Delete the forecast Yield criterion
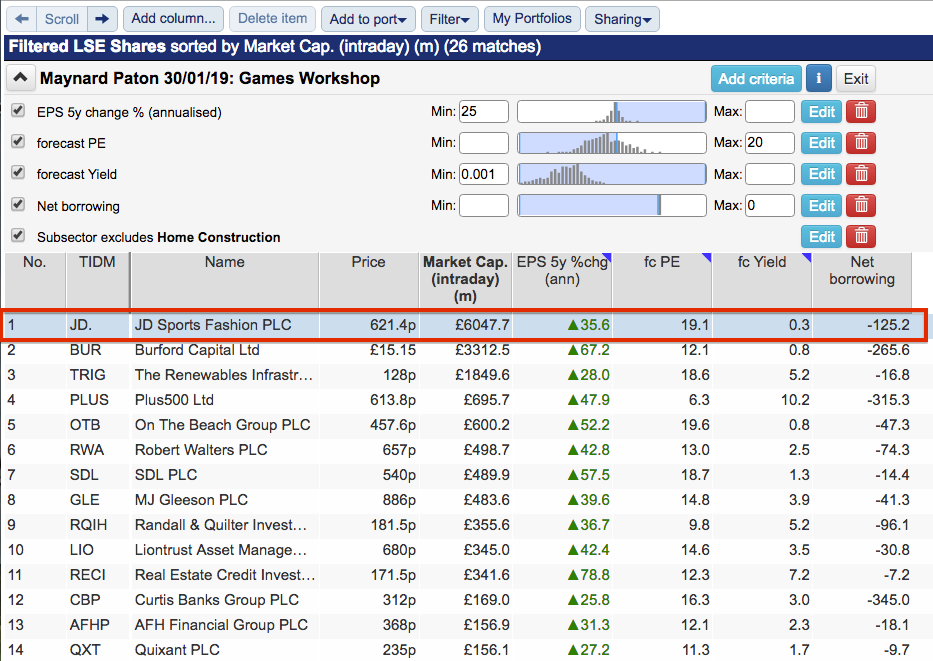Image resolution: width=933 pixels, height=661 pixels. click(860, 174)
